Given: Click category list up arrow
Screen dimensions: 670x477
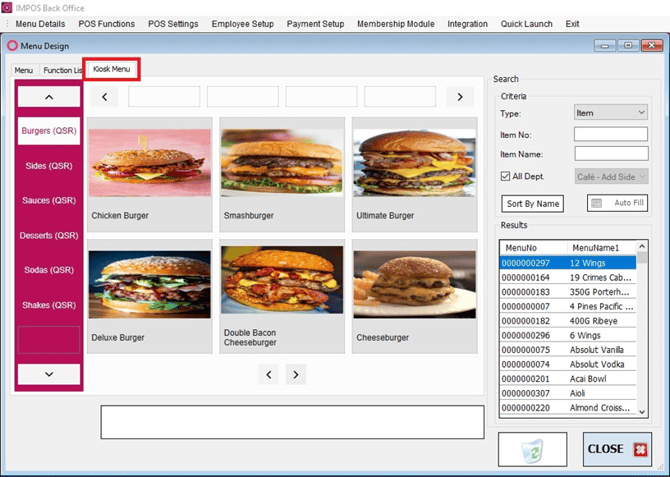Looking at the screenshot, I should [x=49, y=97].
